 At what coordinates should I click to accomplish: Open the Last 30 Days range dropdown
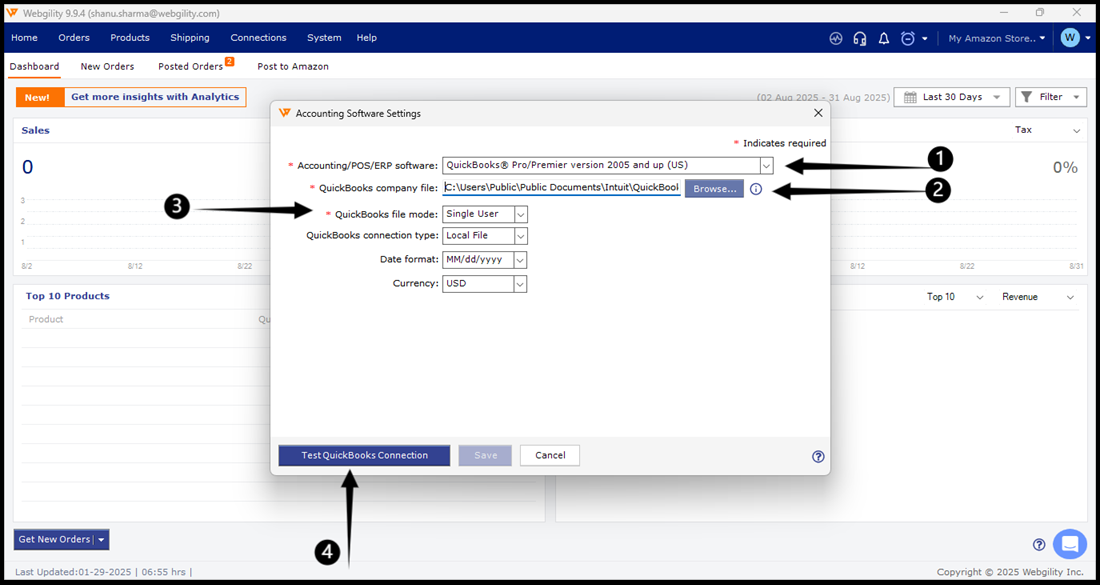tap(951, 97)
